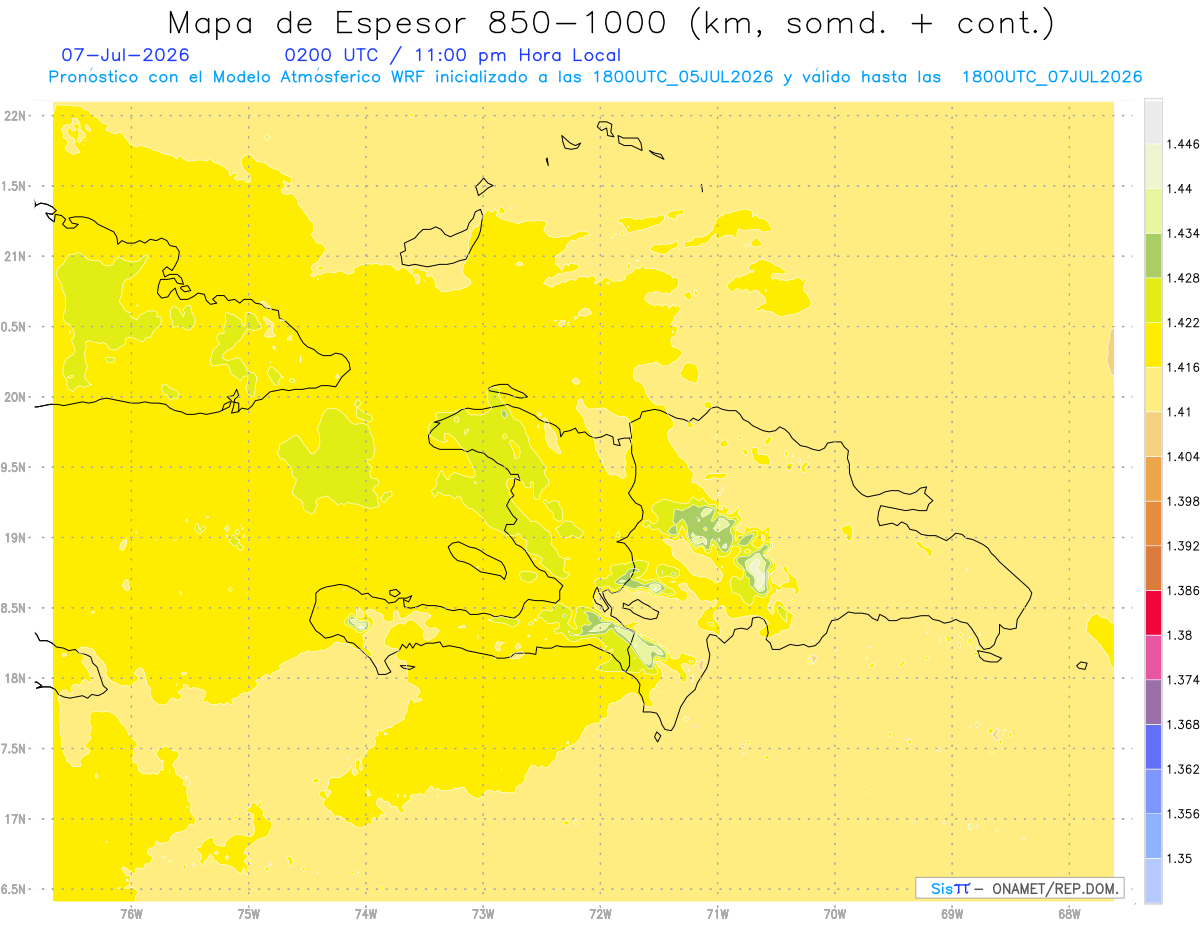
Task: Click the '1.446' legend value
Action: click(1181, 144)
